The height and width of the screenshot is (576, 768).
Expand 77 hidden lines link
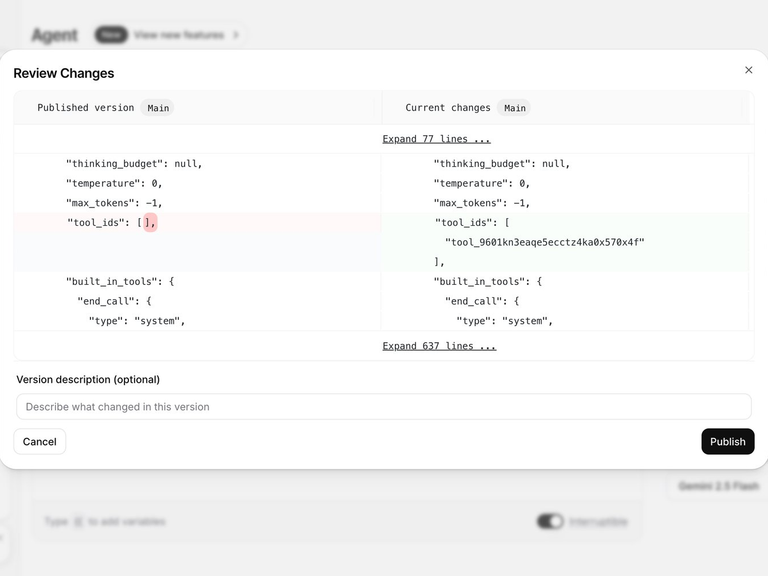click(436, 139)
